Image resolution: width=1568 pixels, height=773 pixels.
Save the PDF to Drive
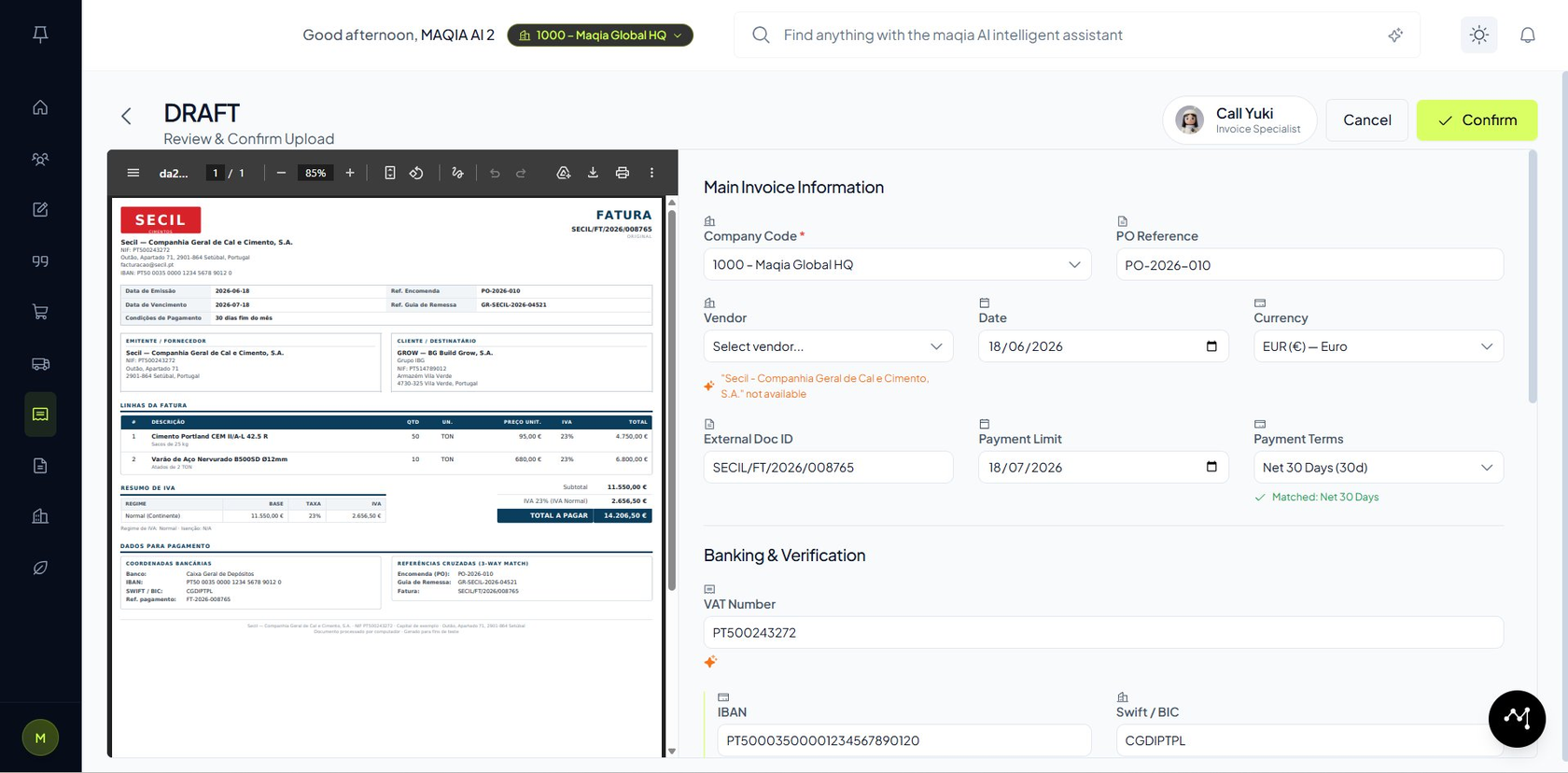click(x=564, y=173)
